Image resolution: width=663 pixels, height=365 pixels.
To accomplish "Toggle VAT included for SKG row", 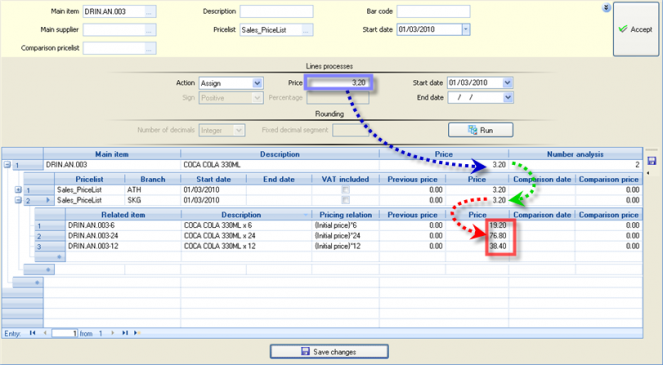I will click(346, 200).
